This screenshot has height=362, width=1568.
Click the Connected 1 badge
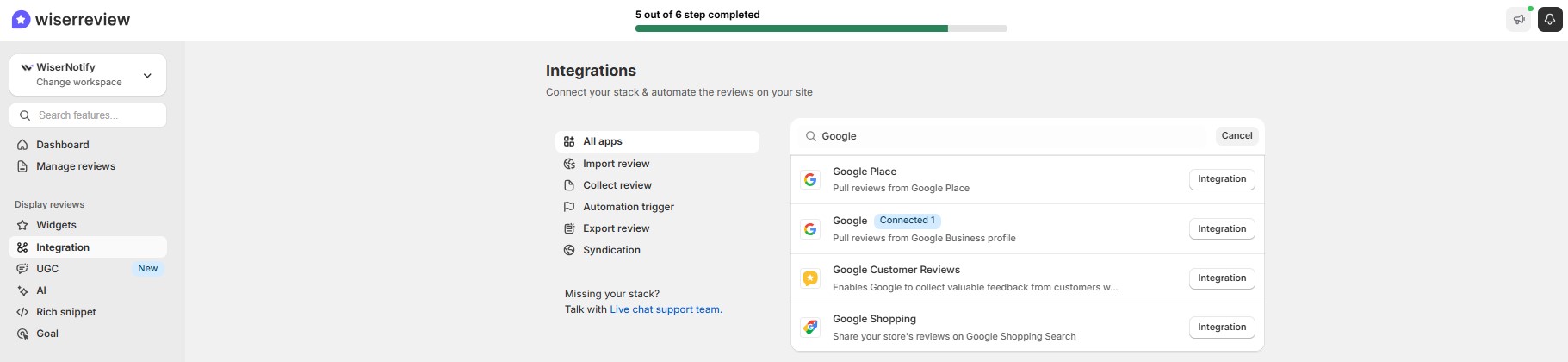907,221
